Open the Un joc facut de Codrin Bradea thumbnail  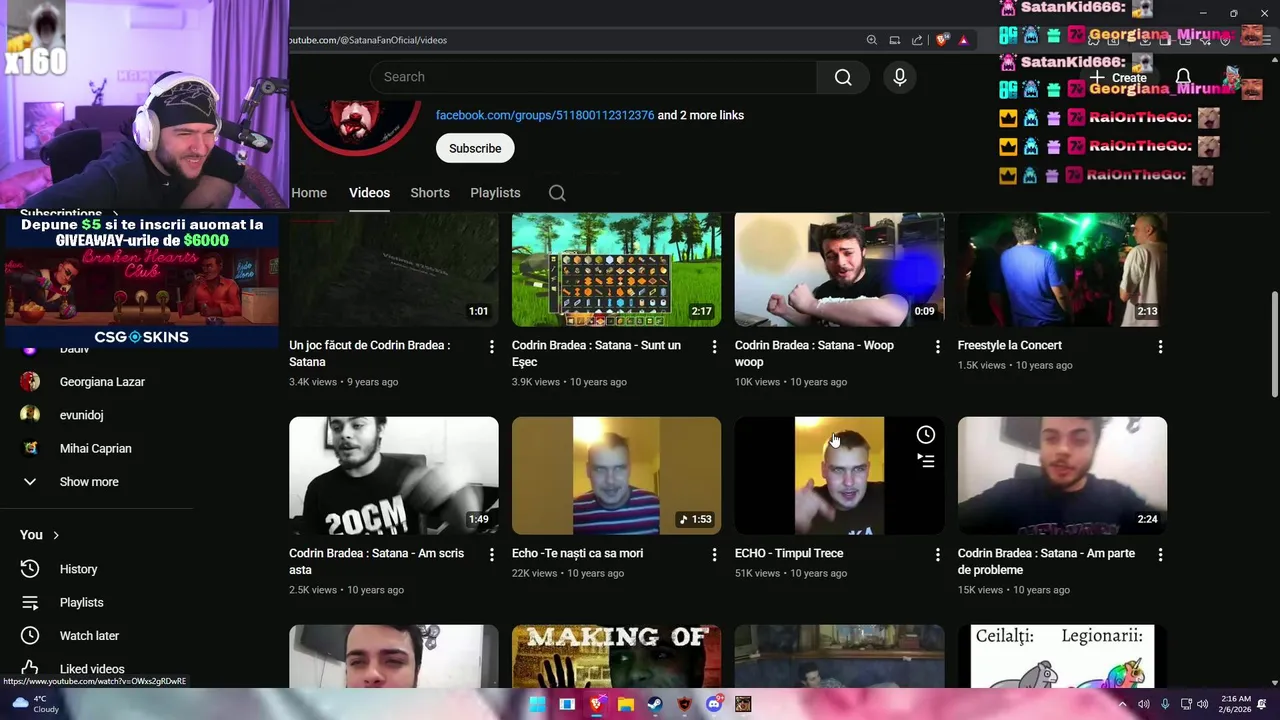click(394, 270)
